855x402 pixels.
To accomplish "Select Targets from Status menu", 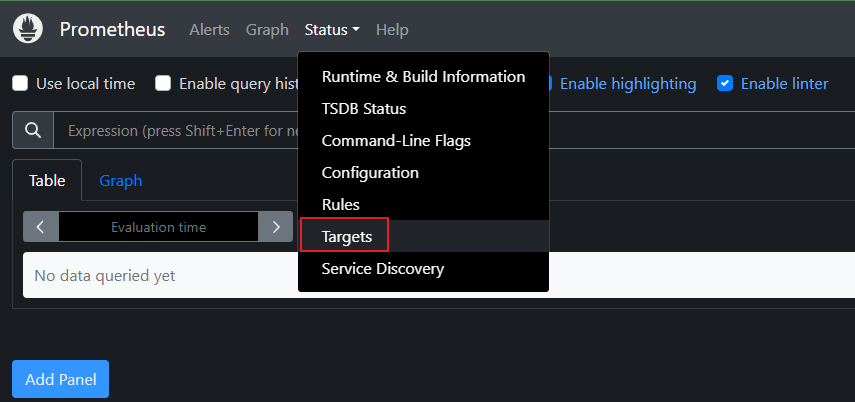I will pyautogui.click(x=423, y=236).
